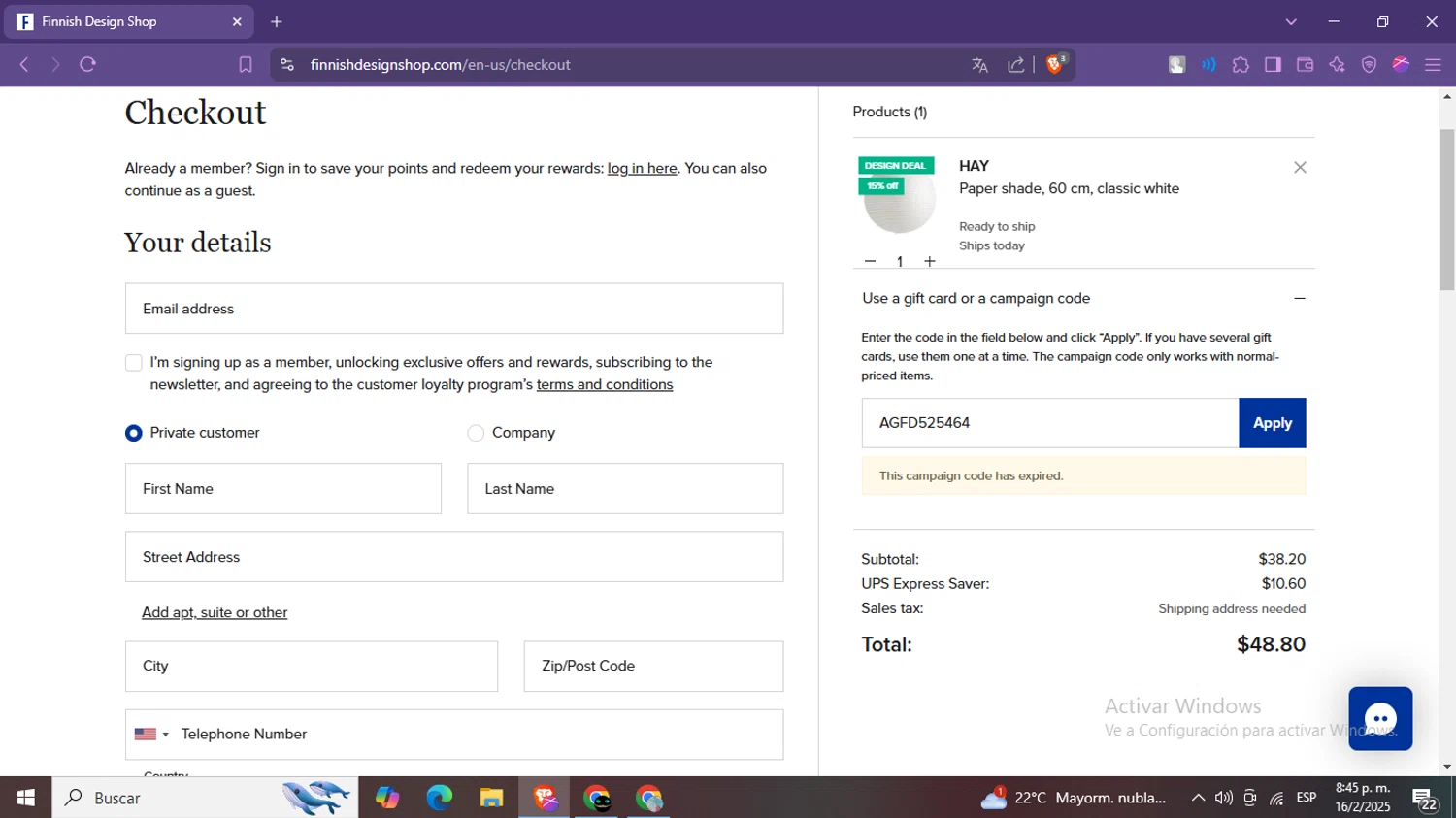Click the browser back arrow
1456x818 pixels.
click(x=24, y=65)
